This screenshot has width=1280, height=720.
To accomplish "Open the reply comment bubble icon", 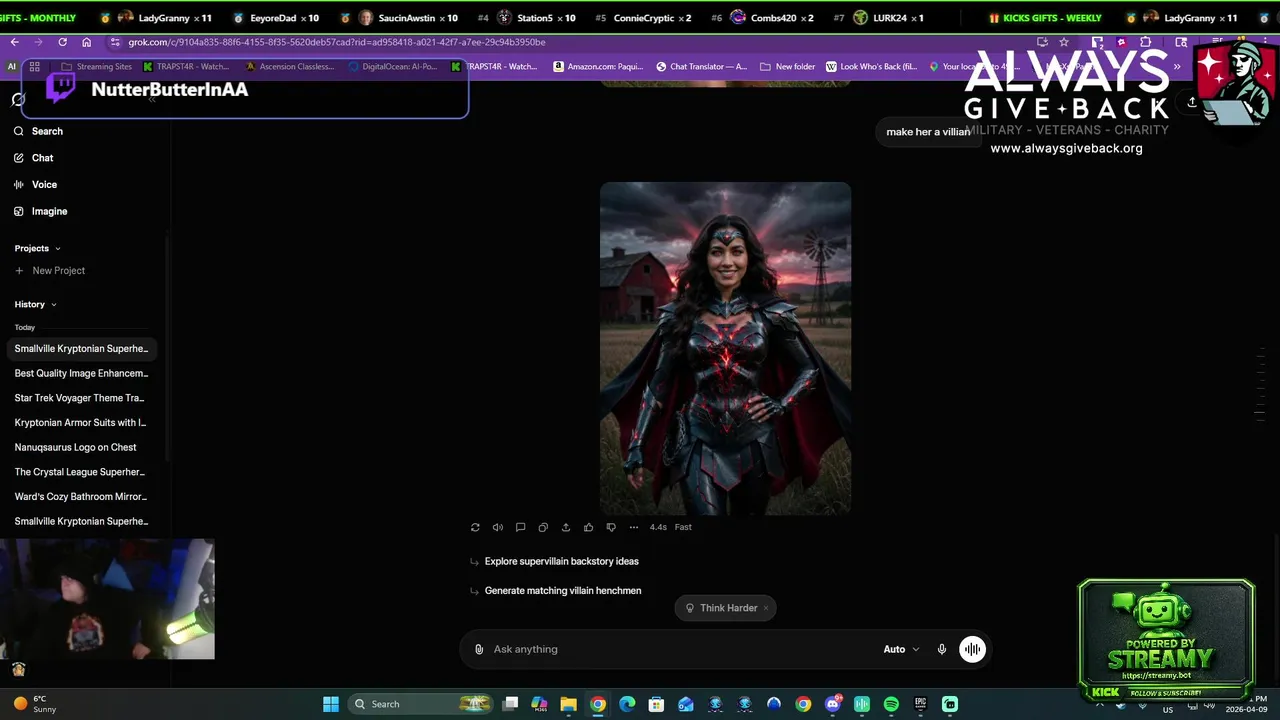I will point(520,527).
